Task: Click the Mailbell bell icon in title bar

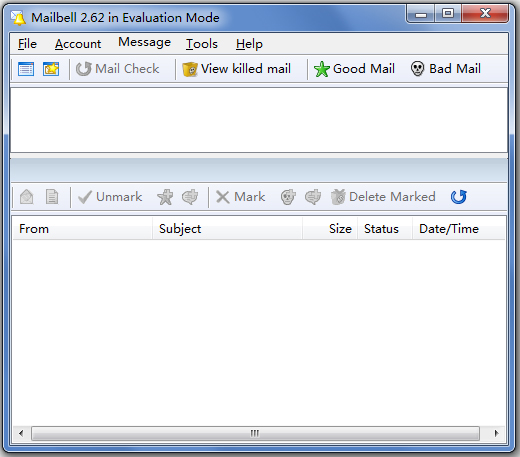Action: tap(18, 18)
